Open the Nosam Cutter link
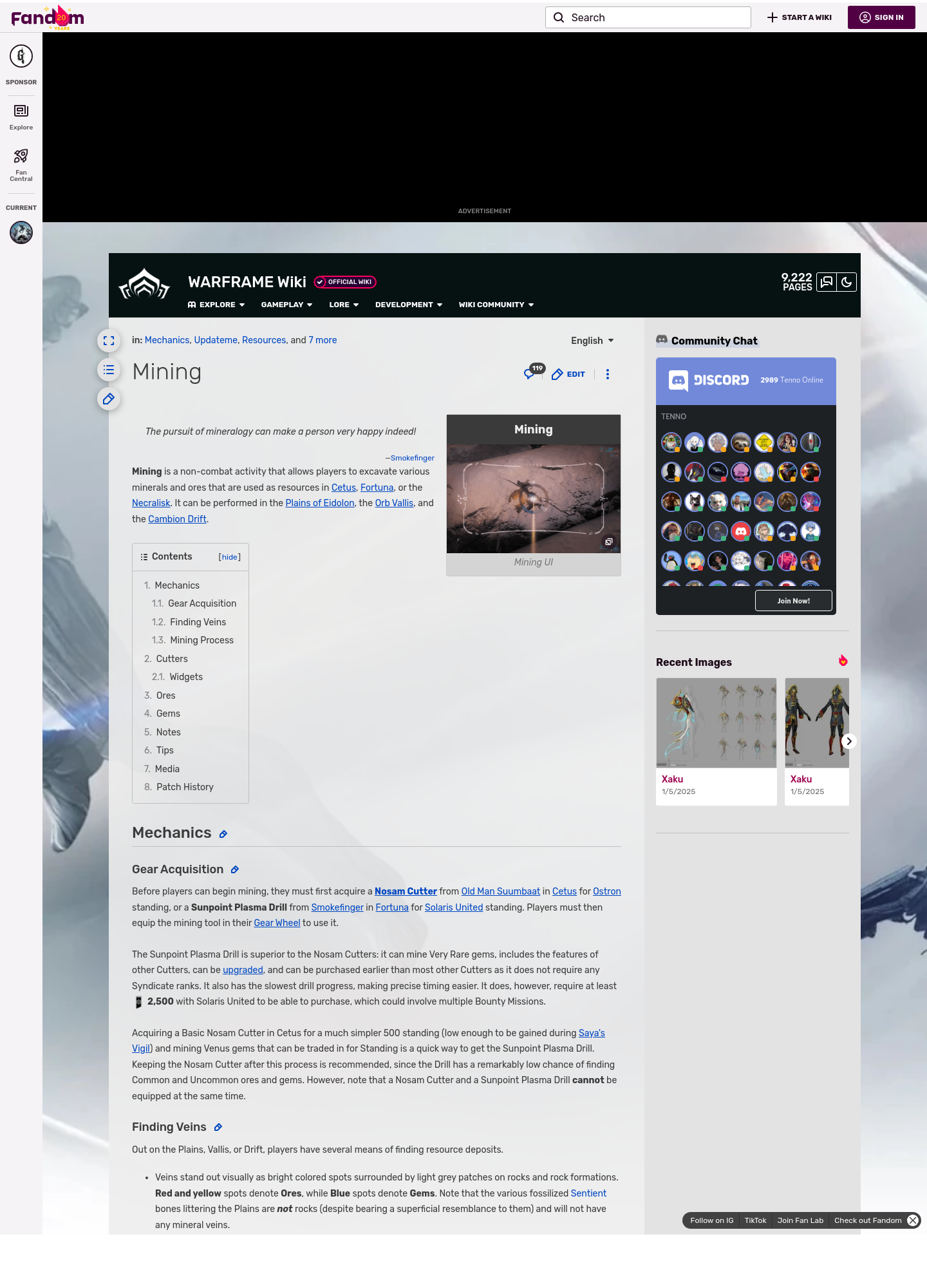 (406, 891)
